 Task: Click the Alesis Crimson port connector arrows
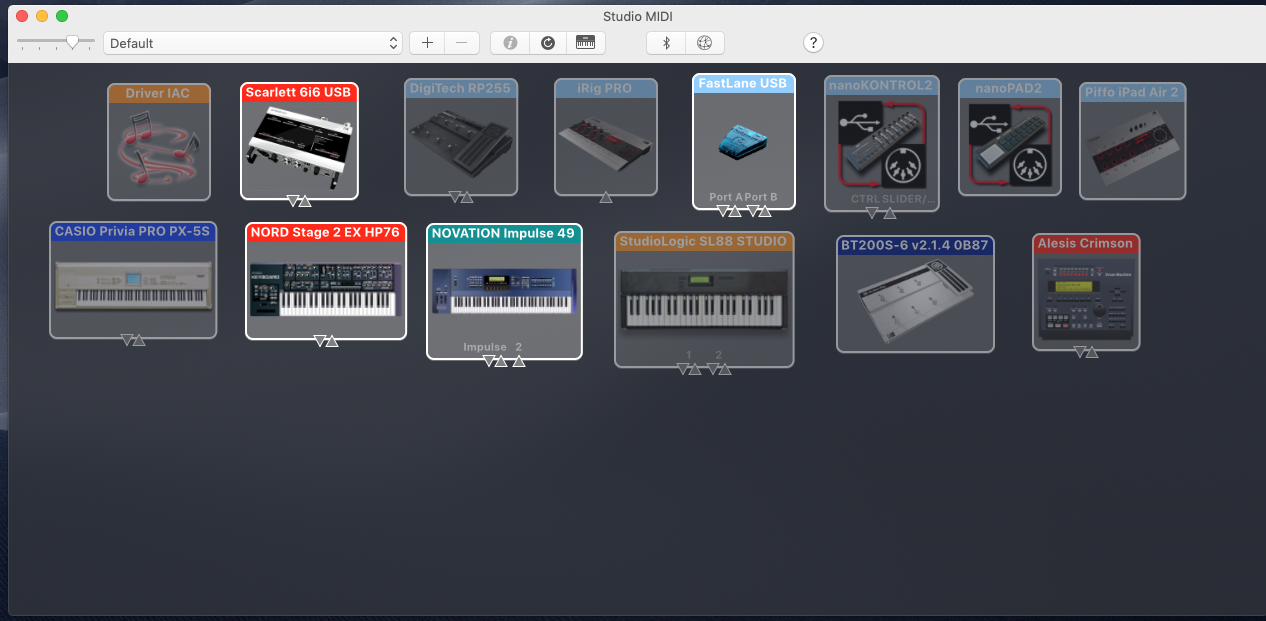coord(1086,352)
